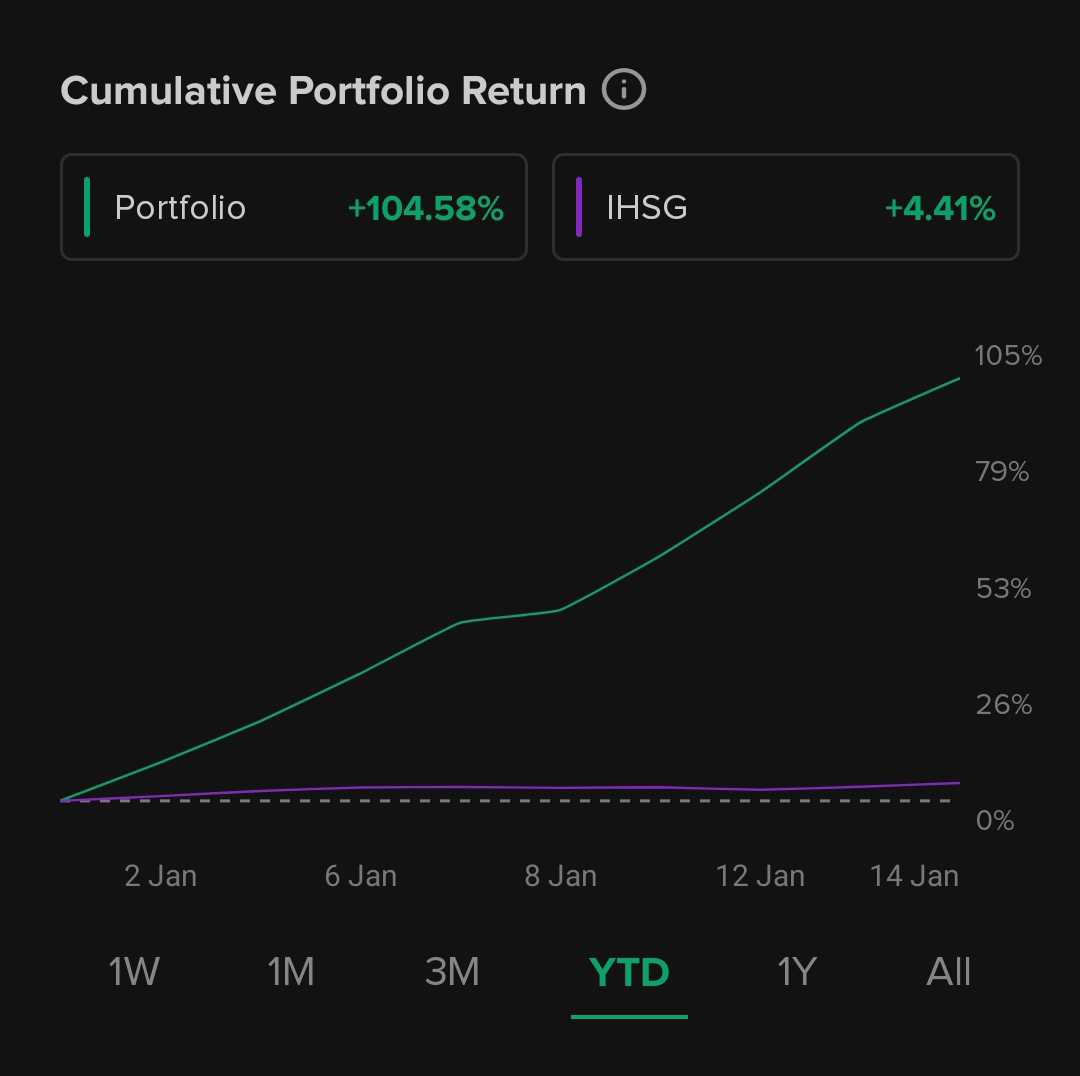Toggle the IHSG benchmark card
The image size is (1080, 1076).
[x=785, y=207]
